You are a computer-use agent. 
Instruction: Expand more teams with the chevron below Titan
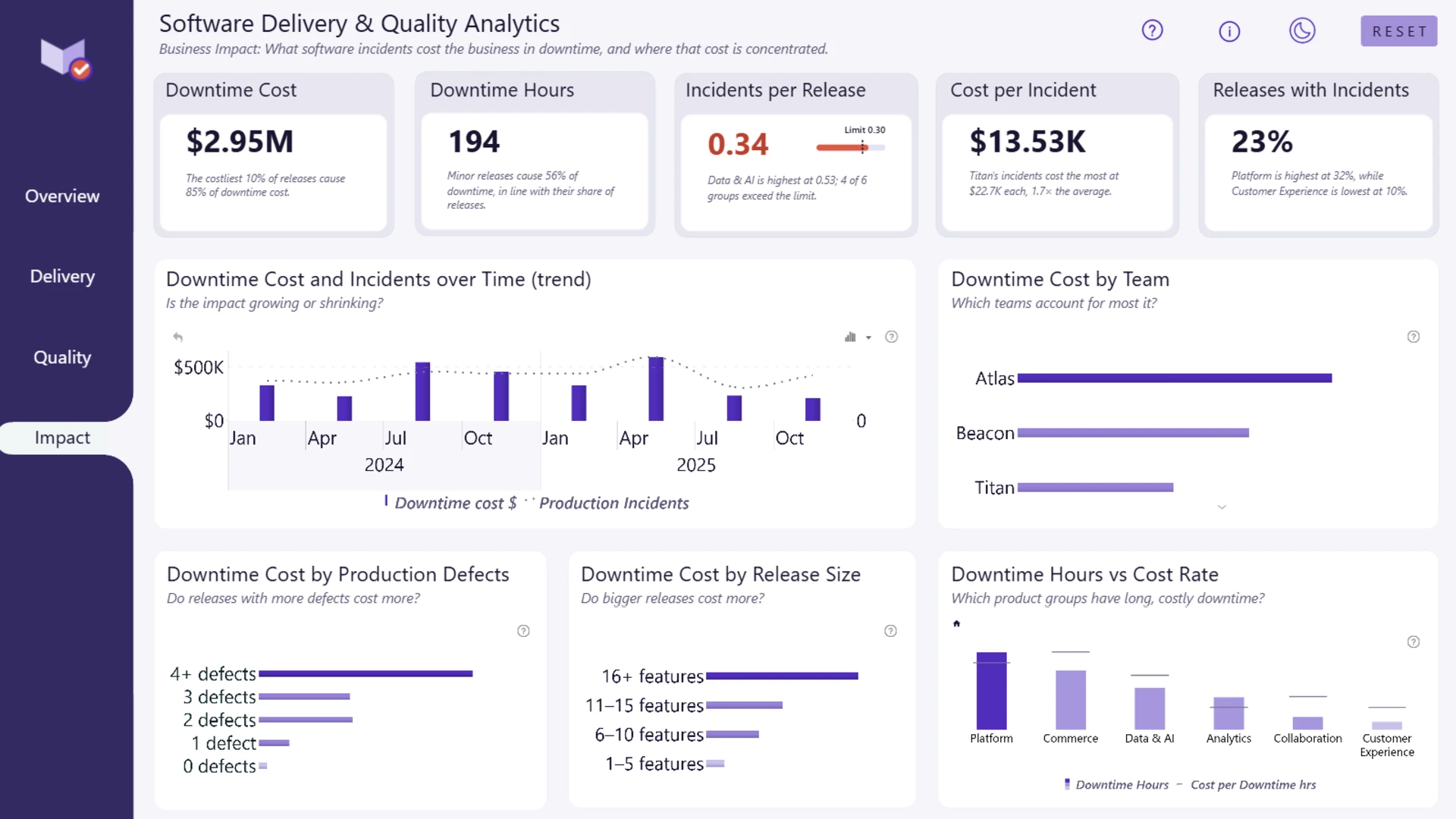[x=1222, y=507]
